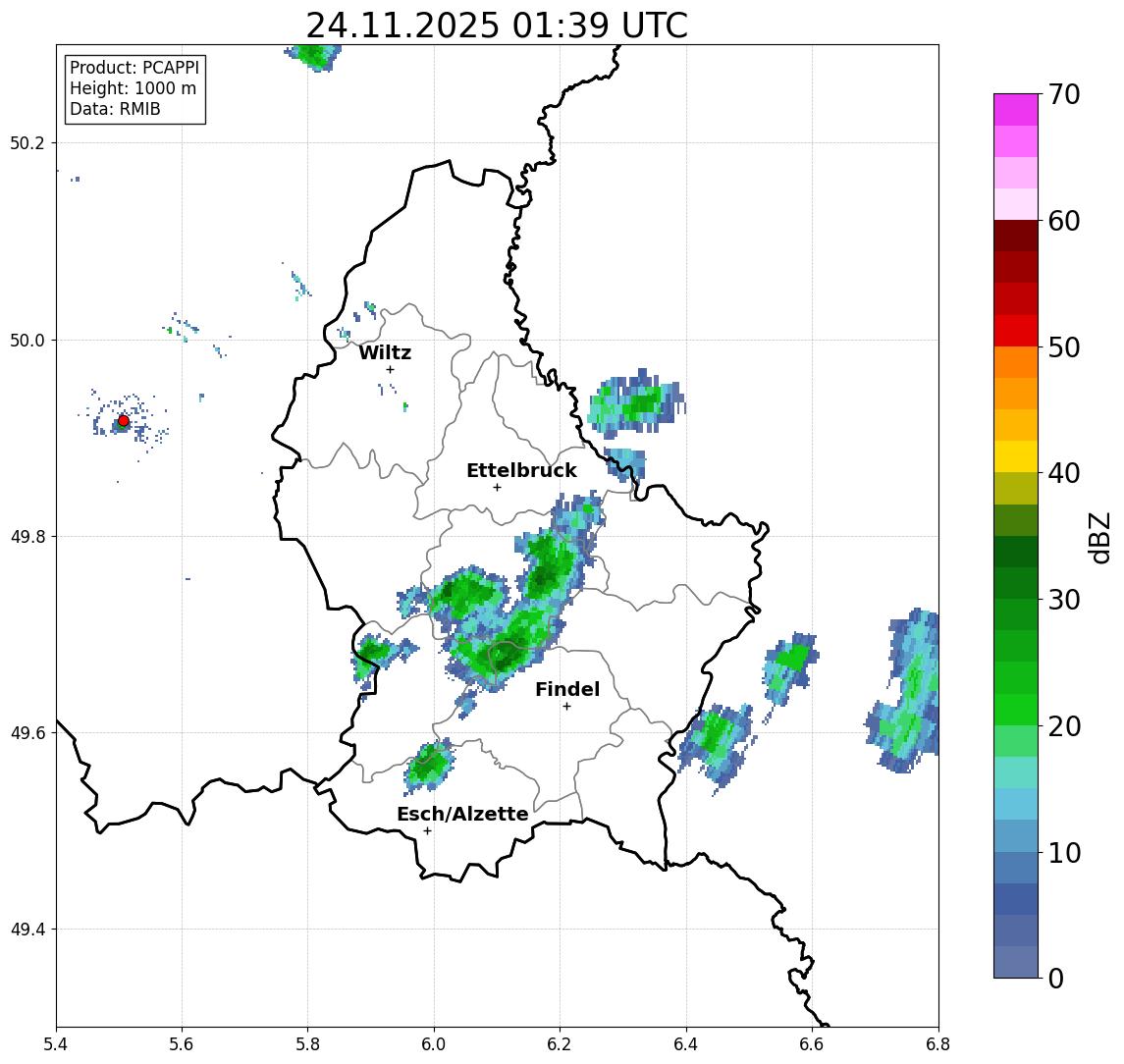Image resolution: width=1124 pixels, height=1064 pixels.
Task: Click the longitude label 6.6
Action: click(812, 1044)
